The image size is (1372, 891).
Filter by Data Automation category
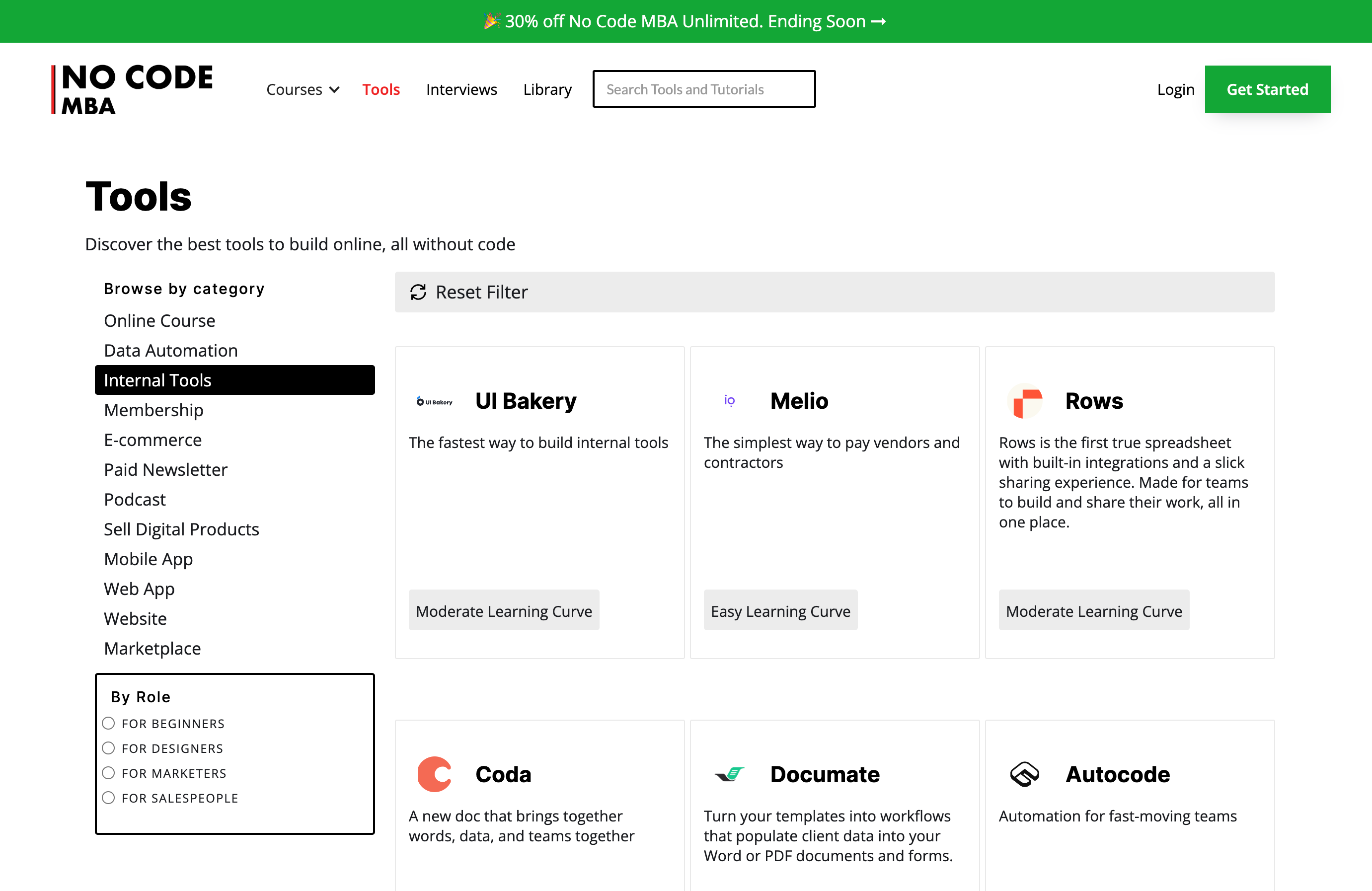171,351
